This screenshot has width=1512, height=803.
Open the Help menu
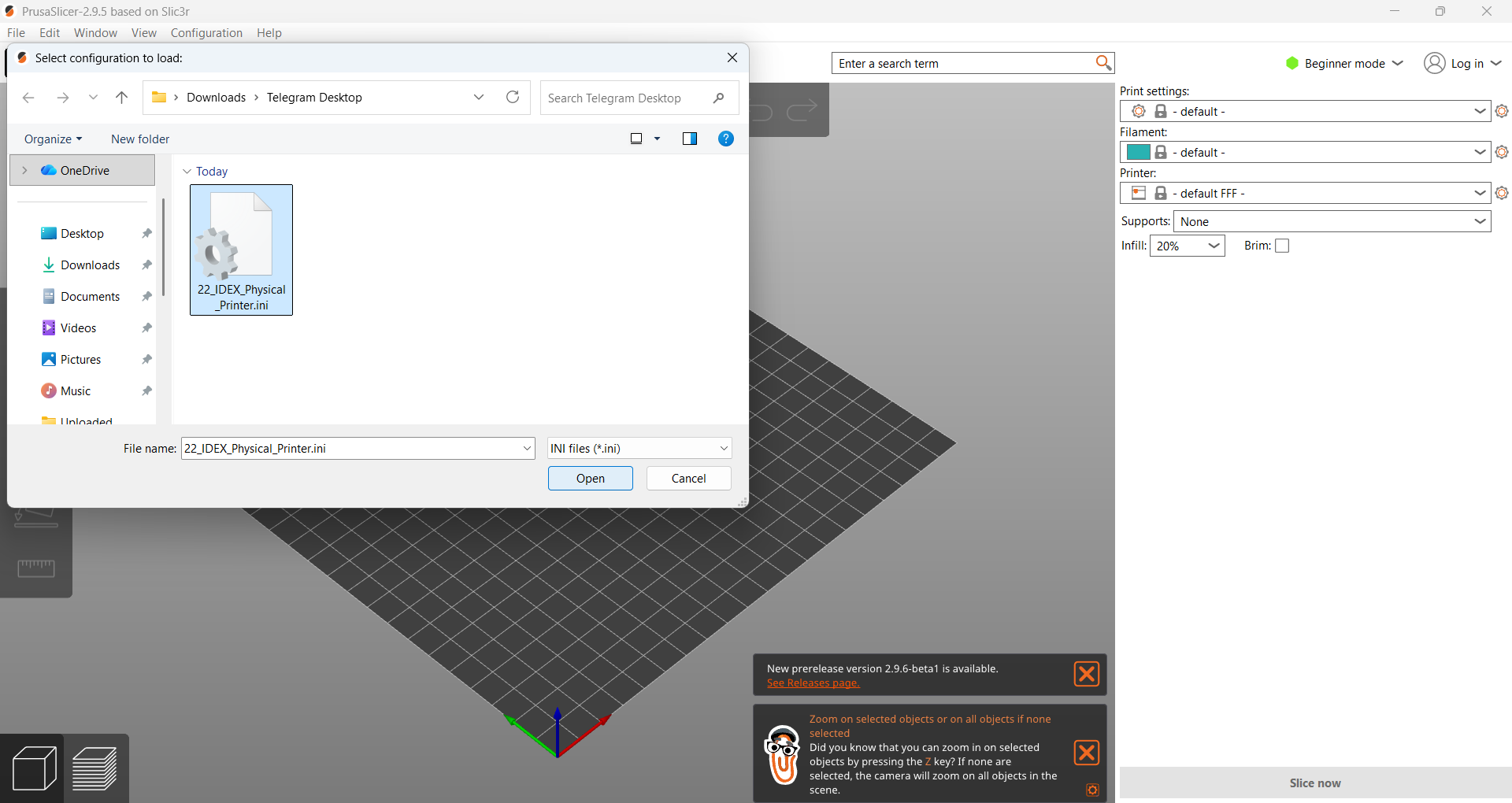coord(269,33)
